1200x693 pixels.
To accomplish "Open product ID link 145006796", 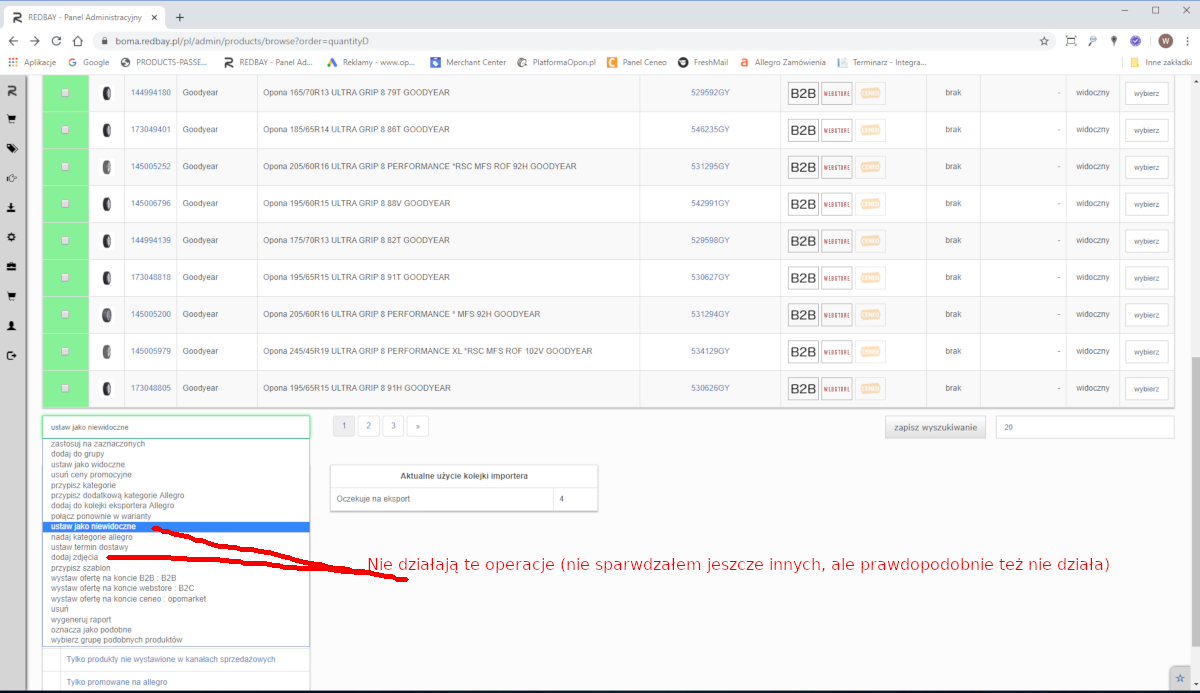I will [151, 204].
